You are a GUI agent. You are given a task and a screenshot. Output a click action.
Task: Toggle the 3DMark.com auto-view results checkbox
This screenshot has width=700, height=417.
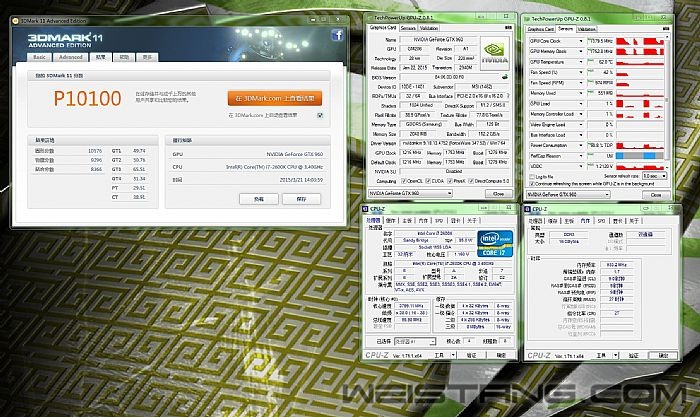pos(319,115)
